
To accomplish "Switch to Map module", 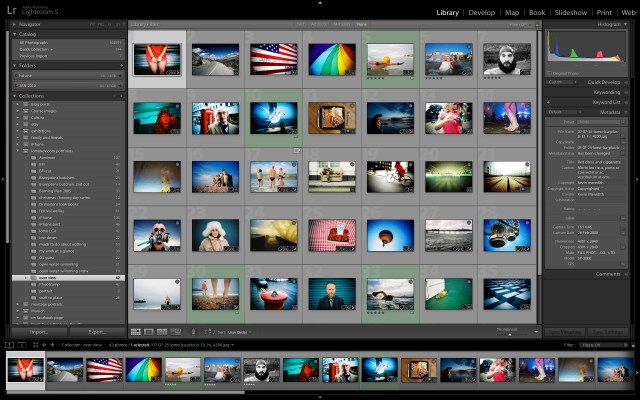I will tap(512, 13).
